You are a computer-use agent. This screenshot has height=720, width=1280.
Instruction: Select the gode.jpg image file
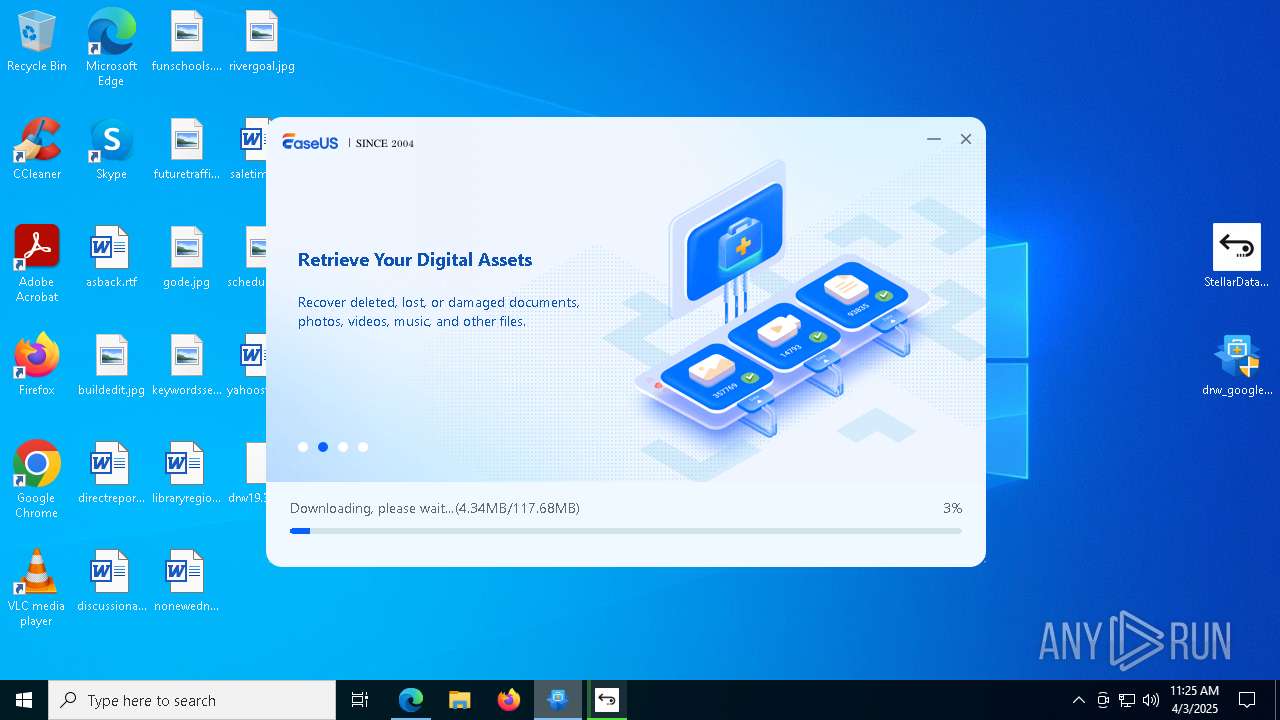coord(187,258)
